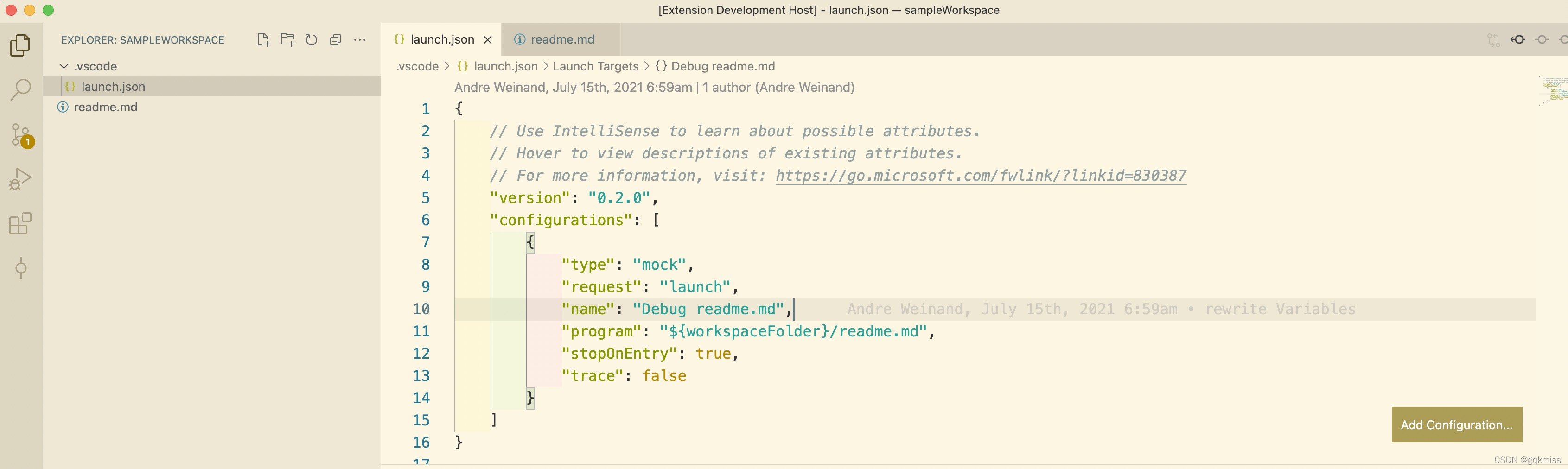Create a new file in Explorer
This screenshot has height=469, width=1568.
[x=263, y=40]
